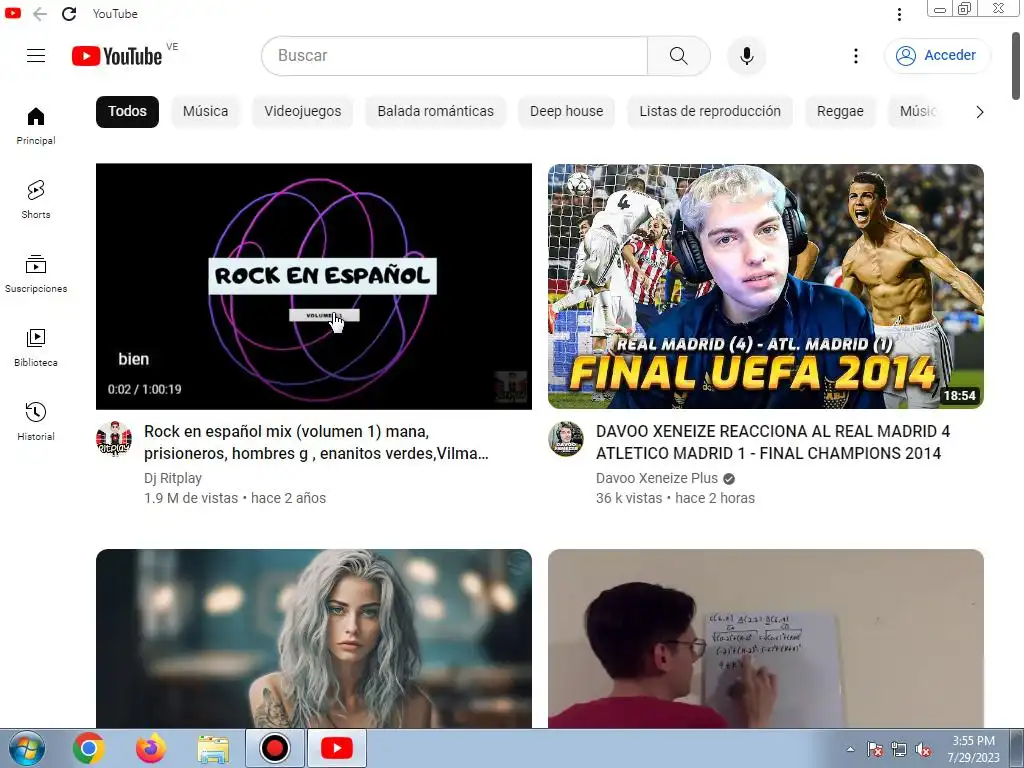Open the whiteboard math video thumbnail
This screenshot has height=768, width=1024.
click(x=765, y=639)
